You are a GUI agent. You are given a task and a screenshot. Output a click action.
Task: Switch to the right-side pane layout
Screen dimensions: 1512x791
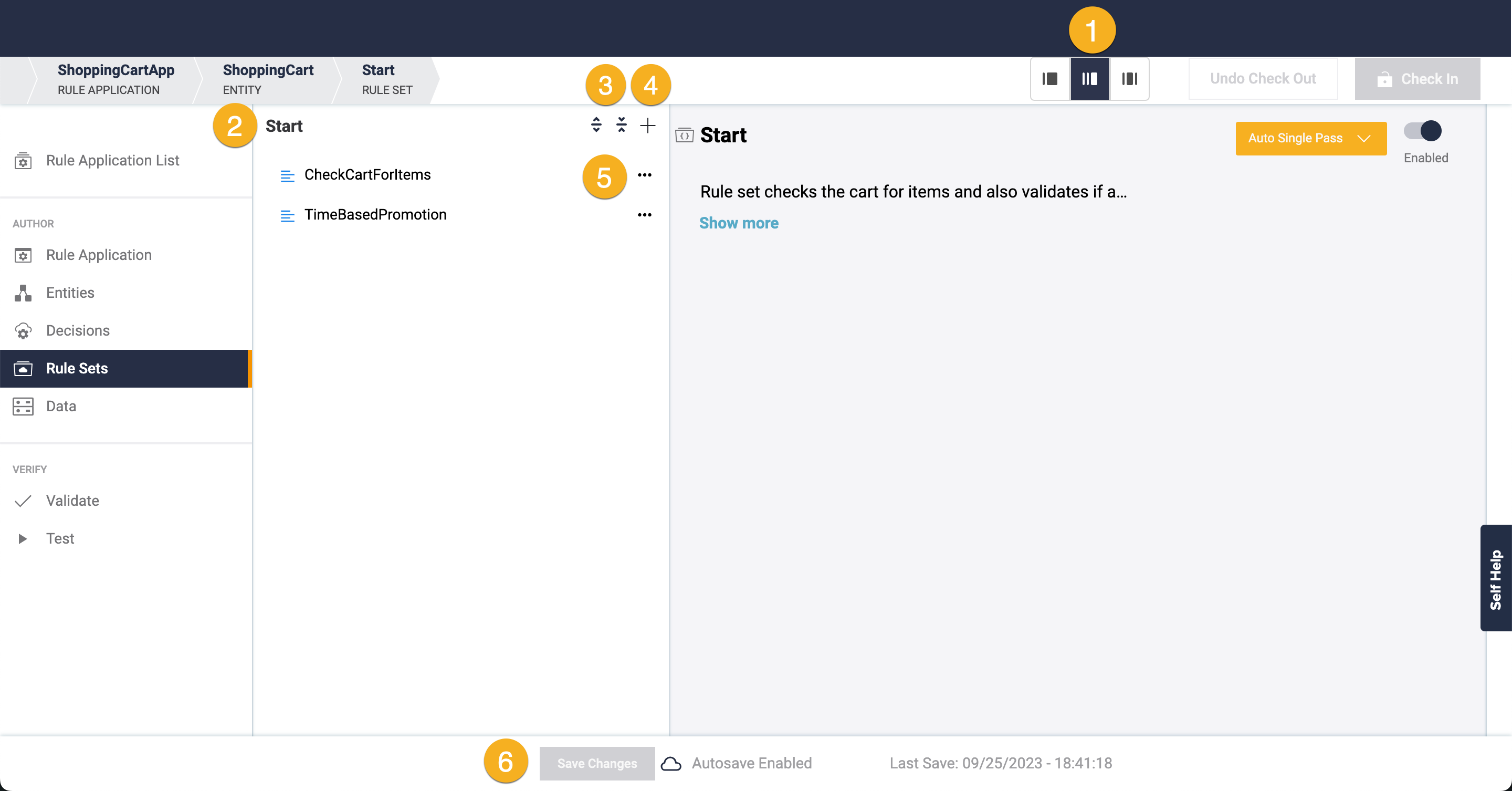point(1129,79)
